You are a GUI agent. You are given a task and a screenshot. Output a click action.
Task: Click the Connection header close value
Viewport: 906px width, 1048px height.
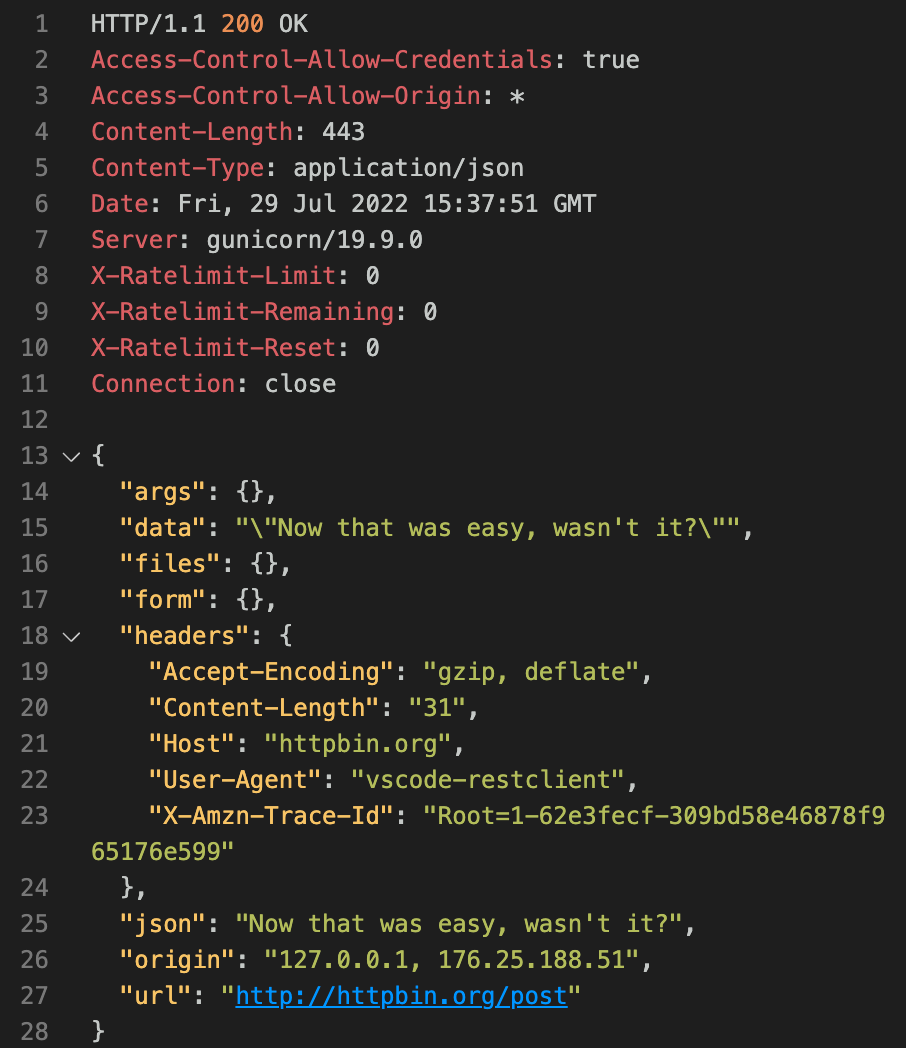tap(300, 383)
